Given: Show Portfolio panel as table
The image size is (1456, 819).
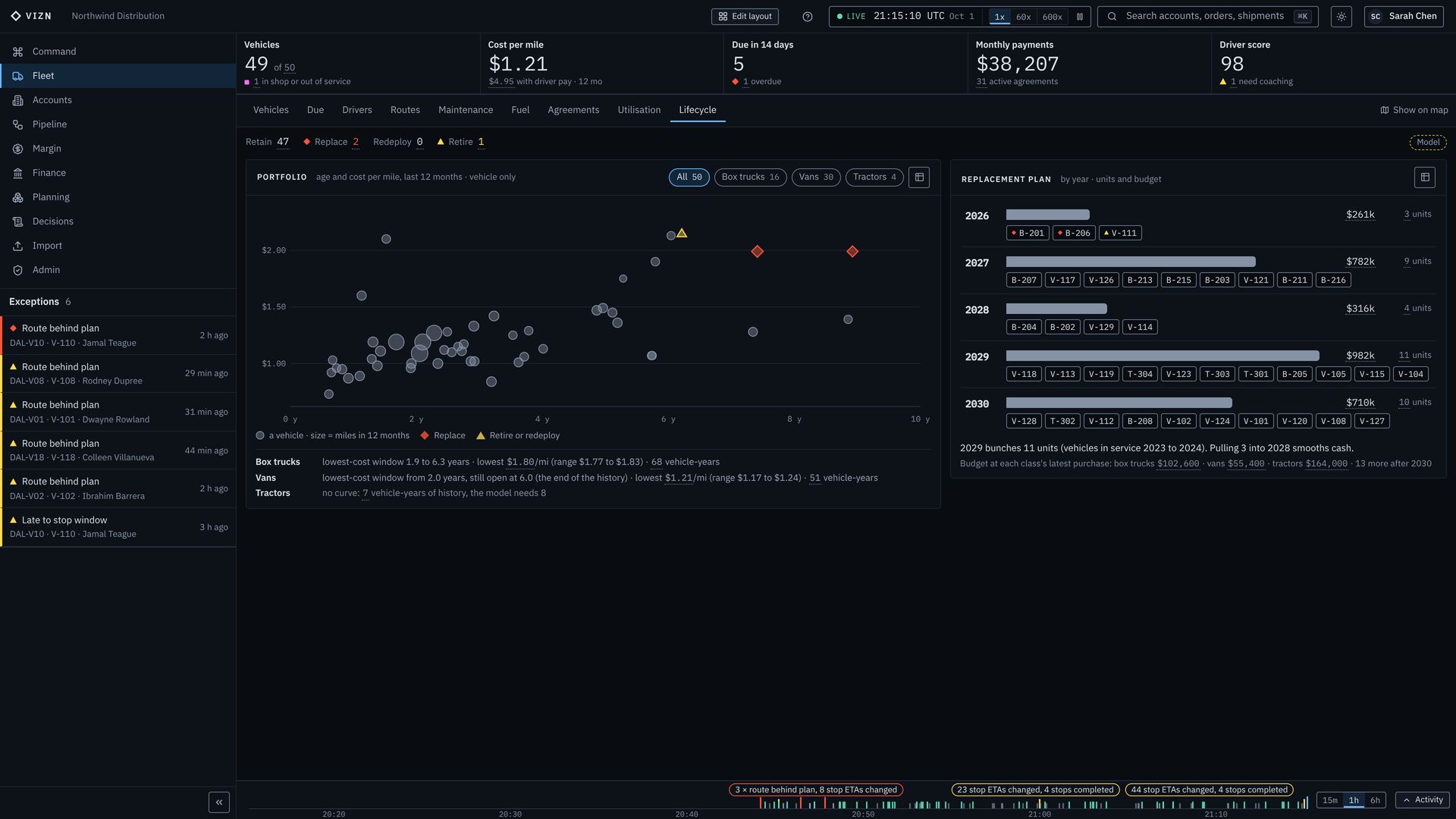Looking at the screenshot, I should [919, 177].
